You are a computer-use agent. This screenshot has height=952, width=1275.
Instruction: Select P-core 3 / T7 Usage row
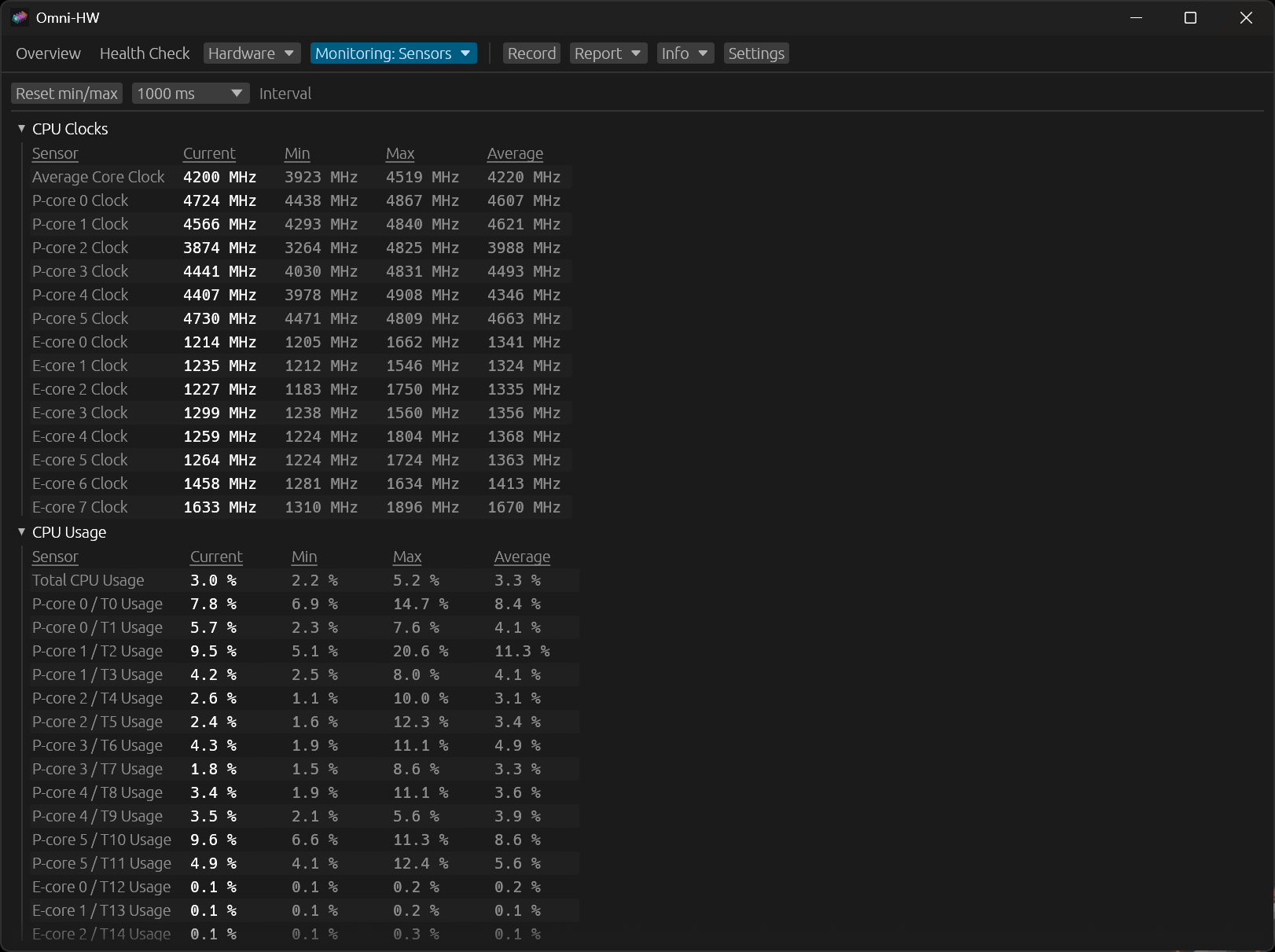pos(304,769)
